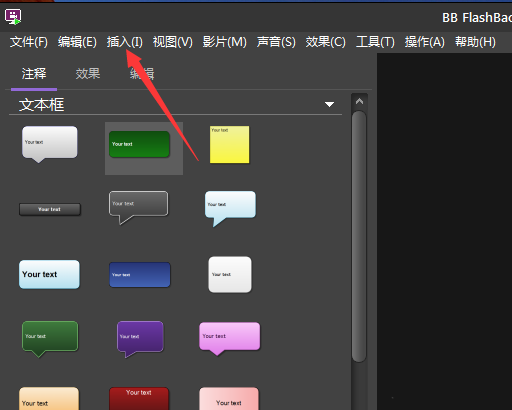The width and height of the screenshot is (512, 410).
Task: Select the gray outlined callout bubble
Action: [x=138, y=208]
